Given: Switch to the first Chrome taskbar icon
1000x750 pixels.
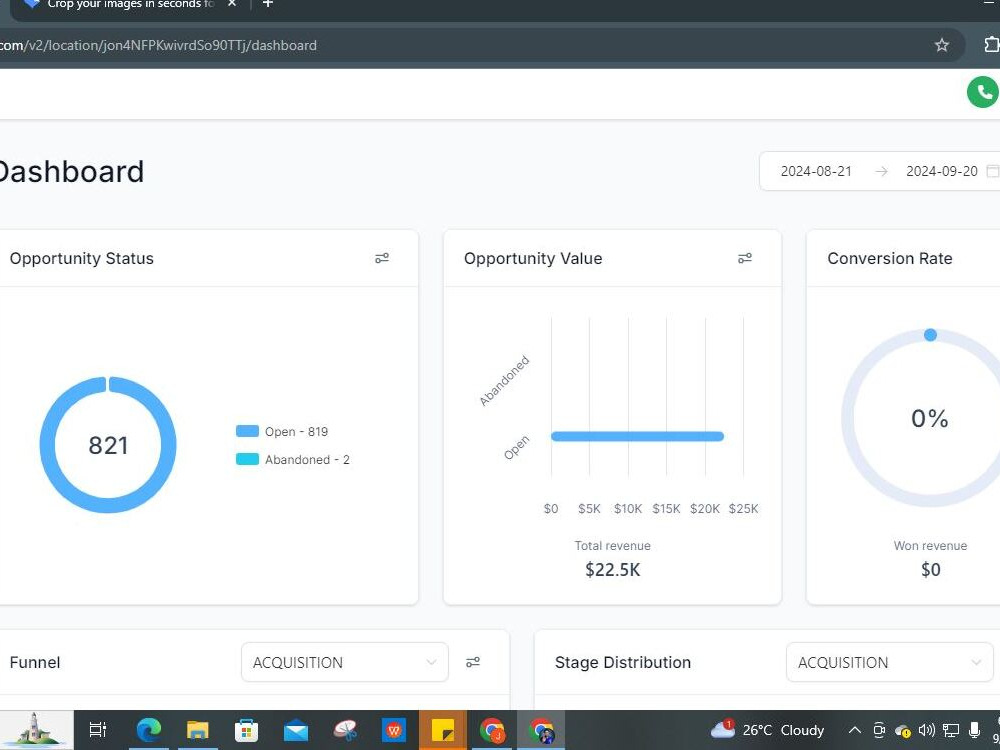Looking at the screenshot, I should (492, 730).
